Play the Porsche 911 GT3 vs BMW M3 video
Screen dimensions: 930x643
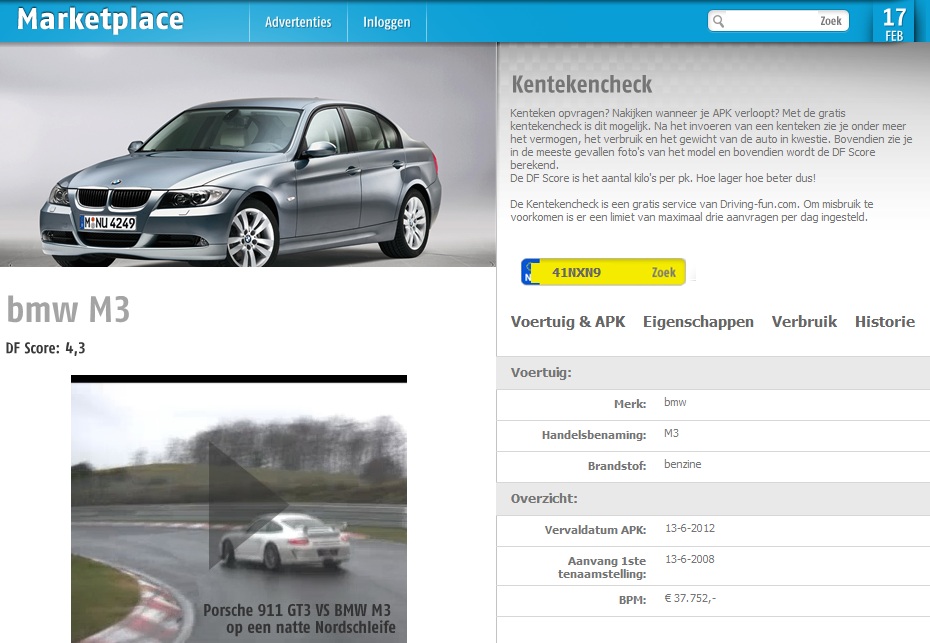tap(248, 505)
